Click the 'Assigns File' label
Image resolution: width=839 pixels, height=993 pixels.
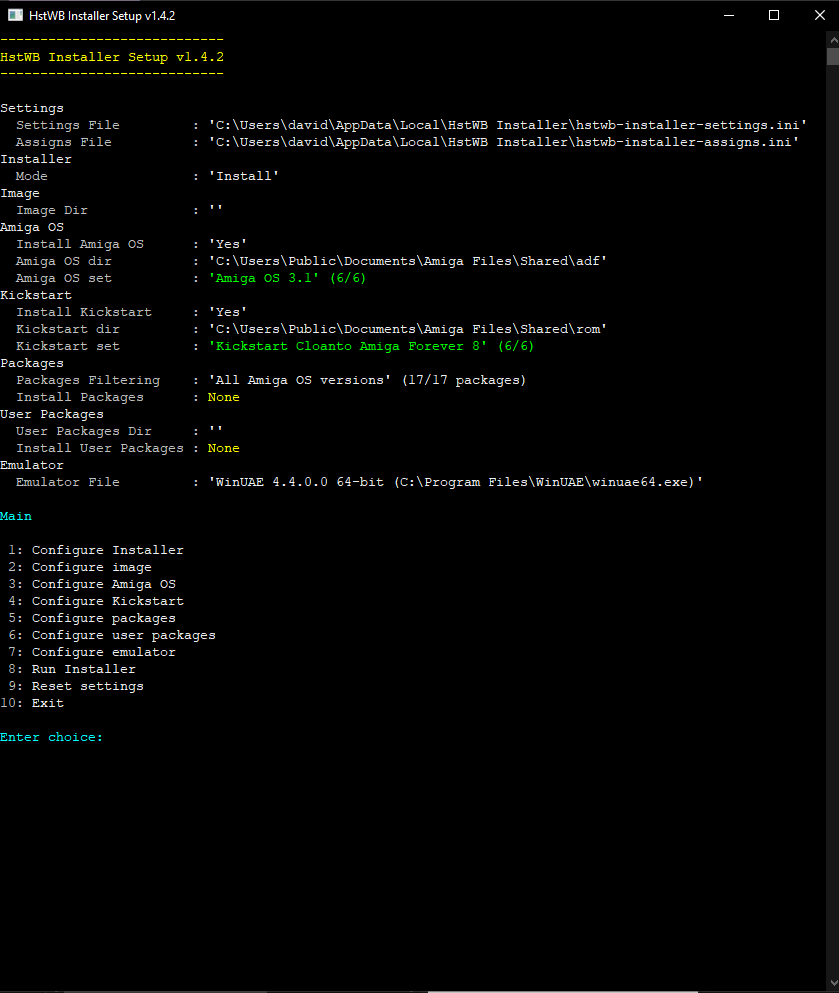point(63,142)
